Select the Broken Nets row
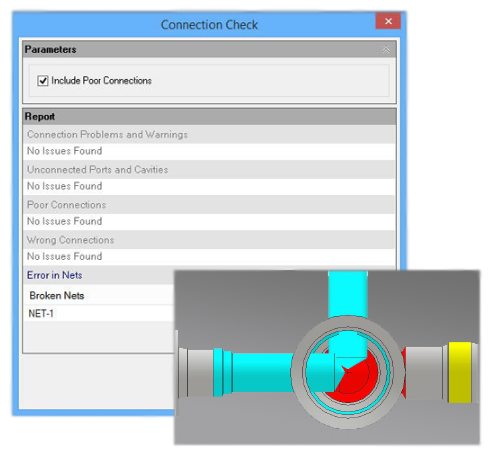490x459 pixels. pos(99,295)
